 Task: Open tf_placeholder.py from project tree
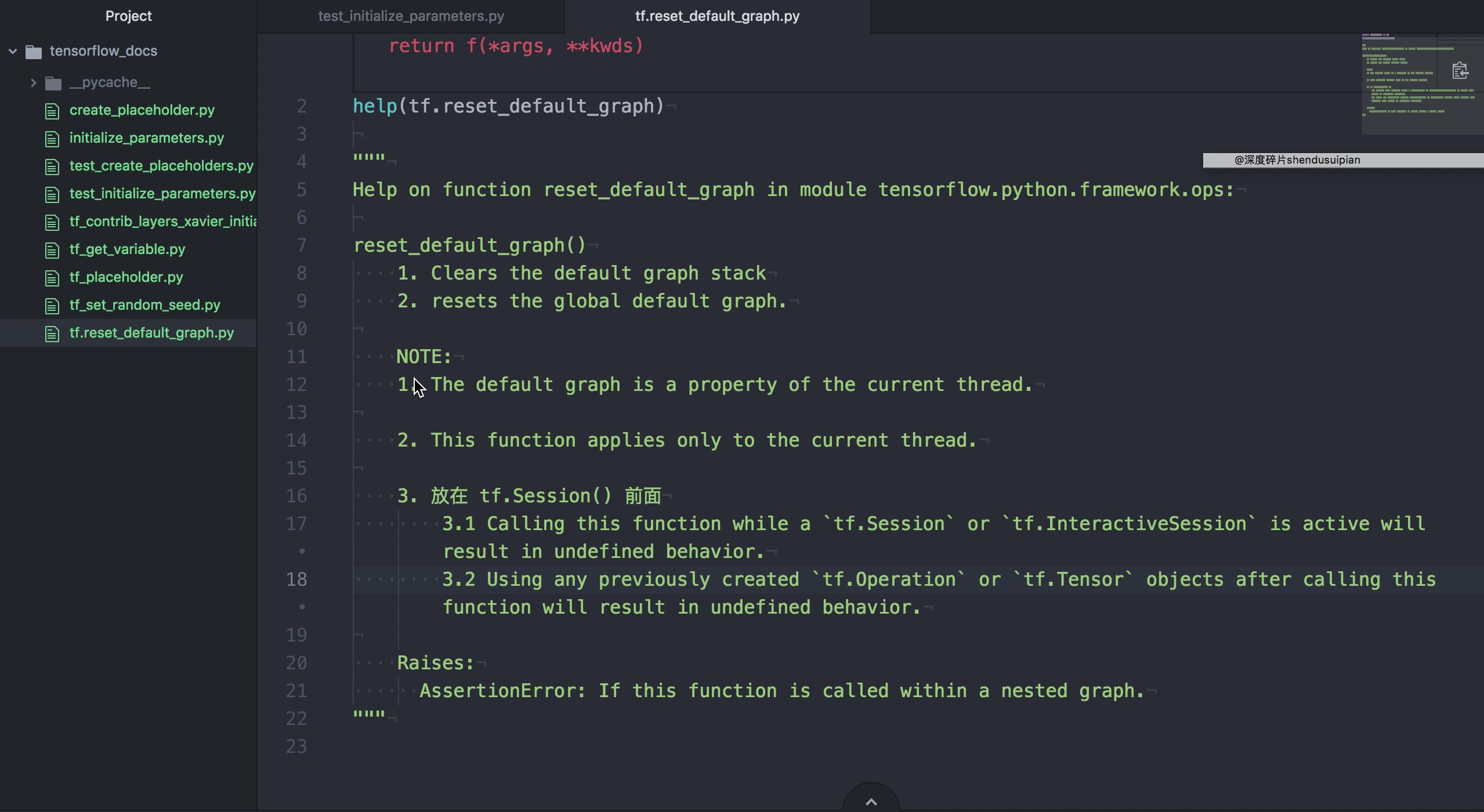pos(126,277)
